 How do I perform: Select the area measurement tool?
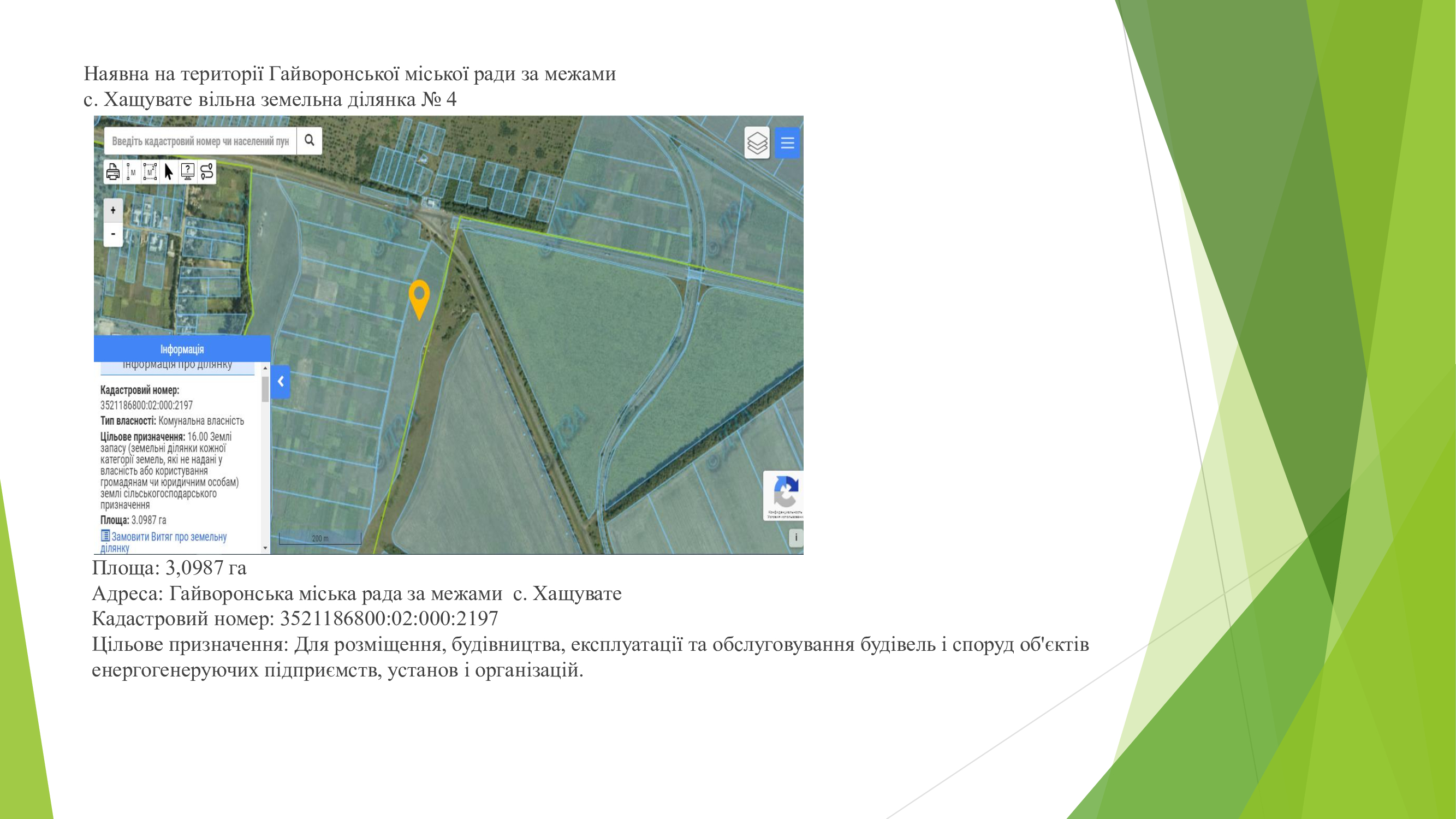tap(150, 171)
